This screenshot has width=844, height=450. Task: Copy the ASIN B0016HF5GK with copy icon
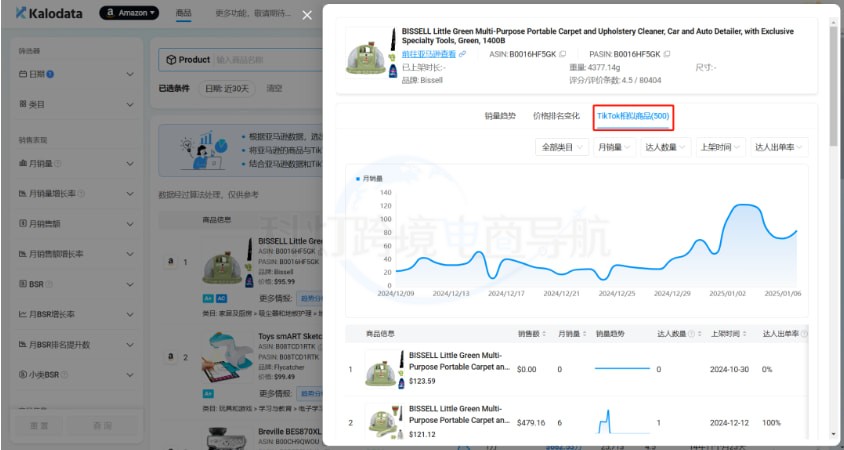tap(562, 54)
